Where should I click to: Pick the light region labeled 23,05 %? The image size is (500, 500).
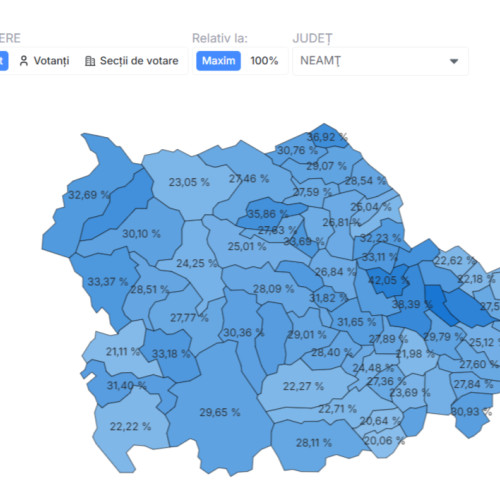click(189, 182)
